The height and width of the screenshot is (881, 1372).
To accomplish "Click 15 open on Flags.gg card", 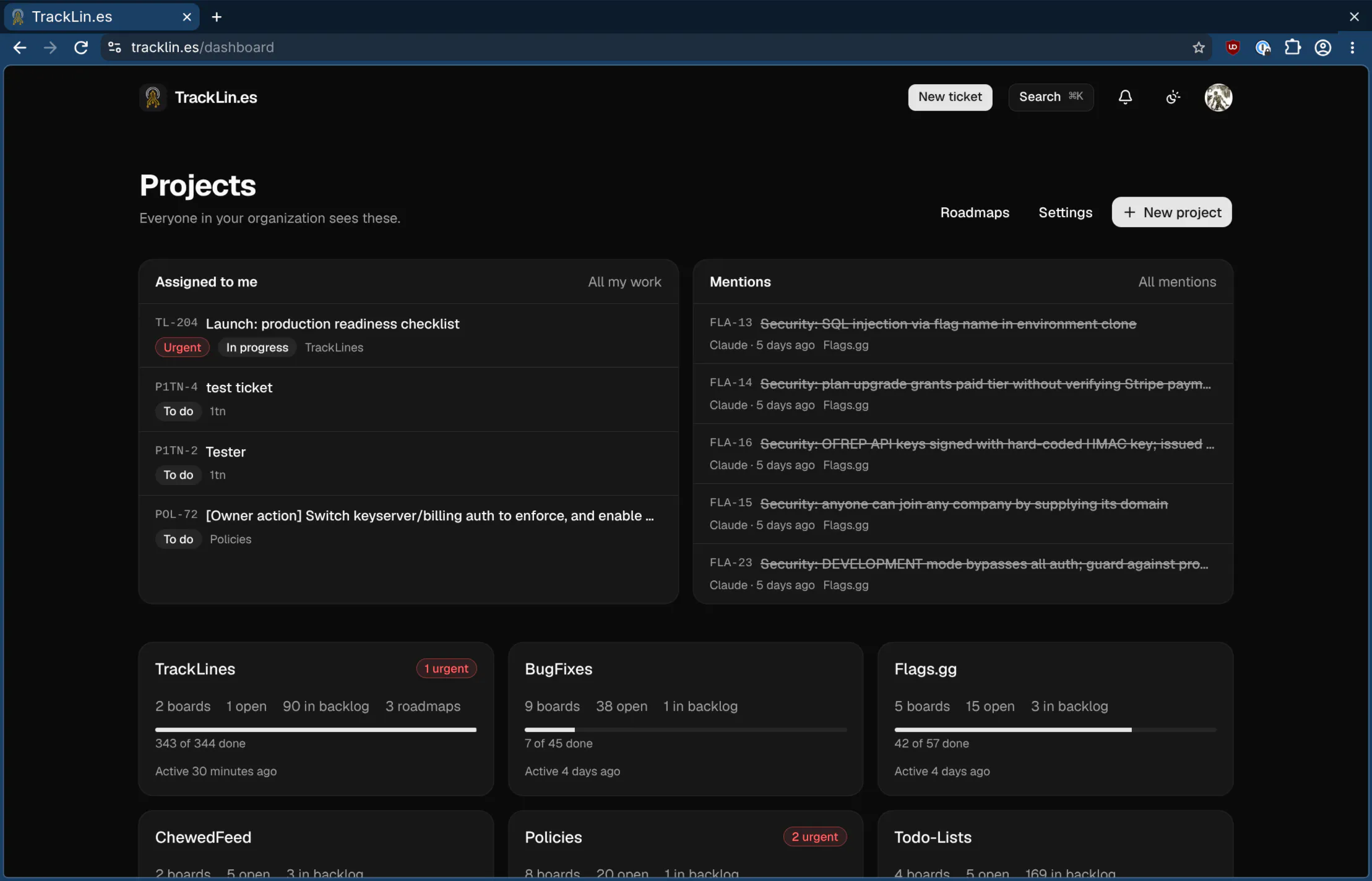I will [990, 706].
